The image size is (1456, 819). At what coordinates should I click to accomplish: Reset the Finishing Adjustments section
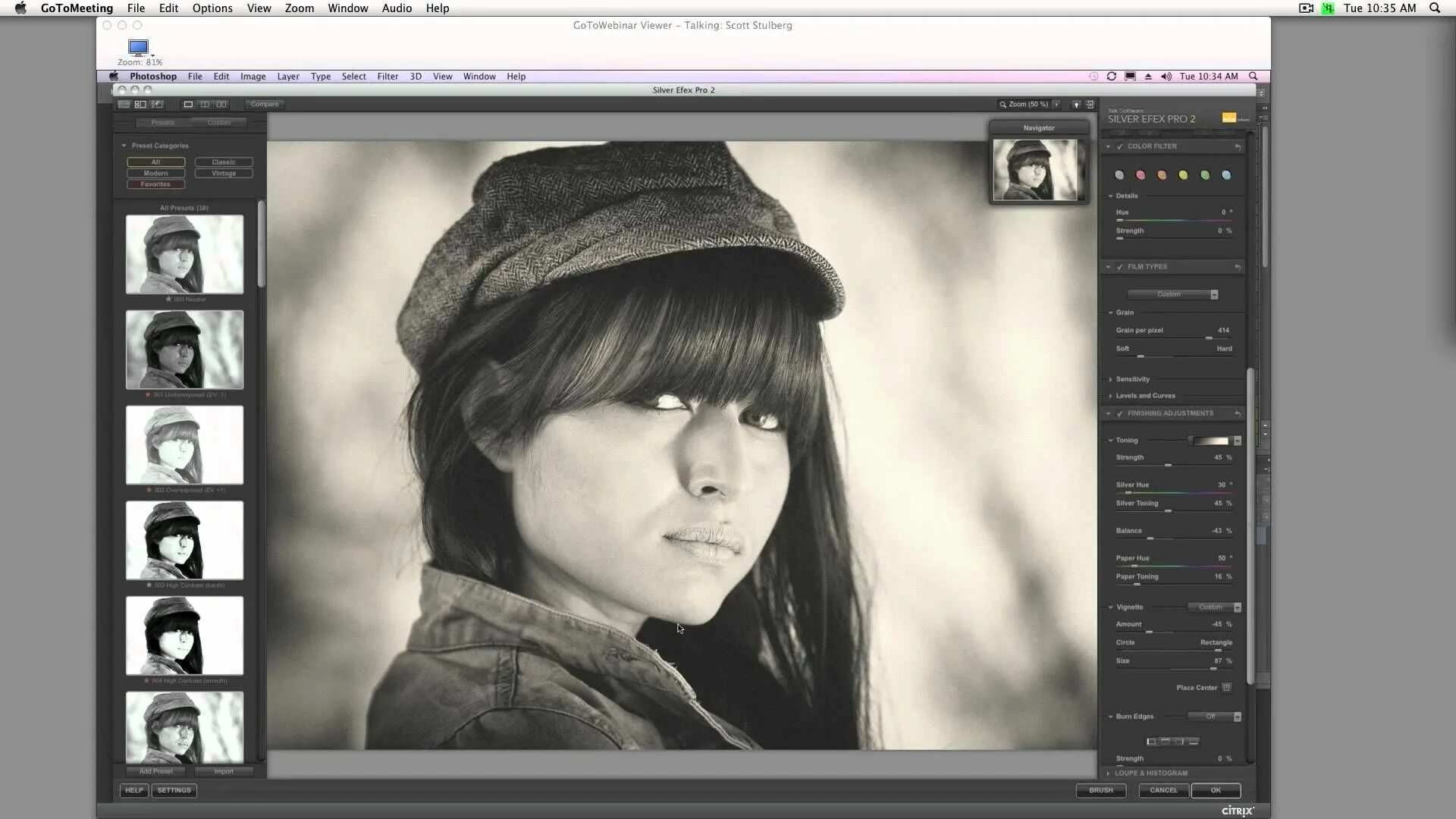pos(1238,413)
